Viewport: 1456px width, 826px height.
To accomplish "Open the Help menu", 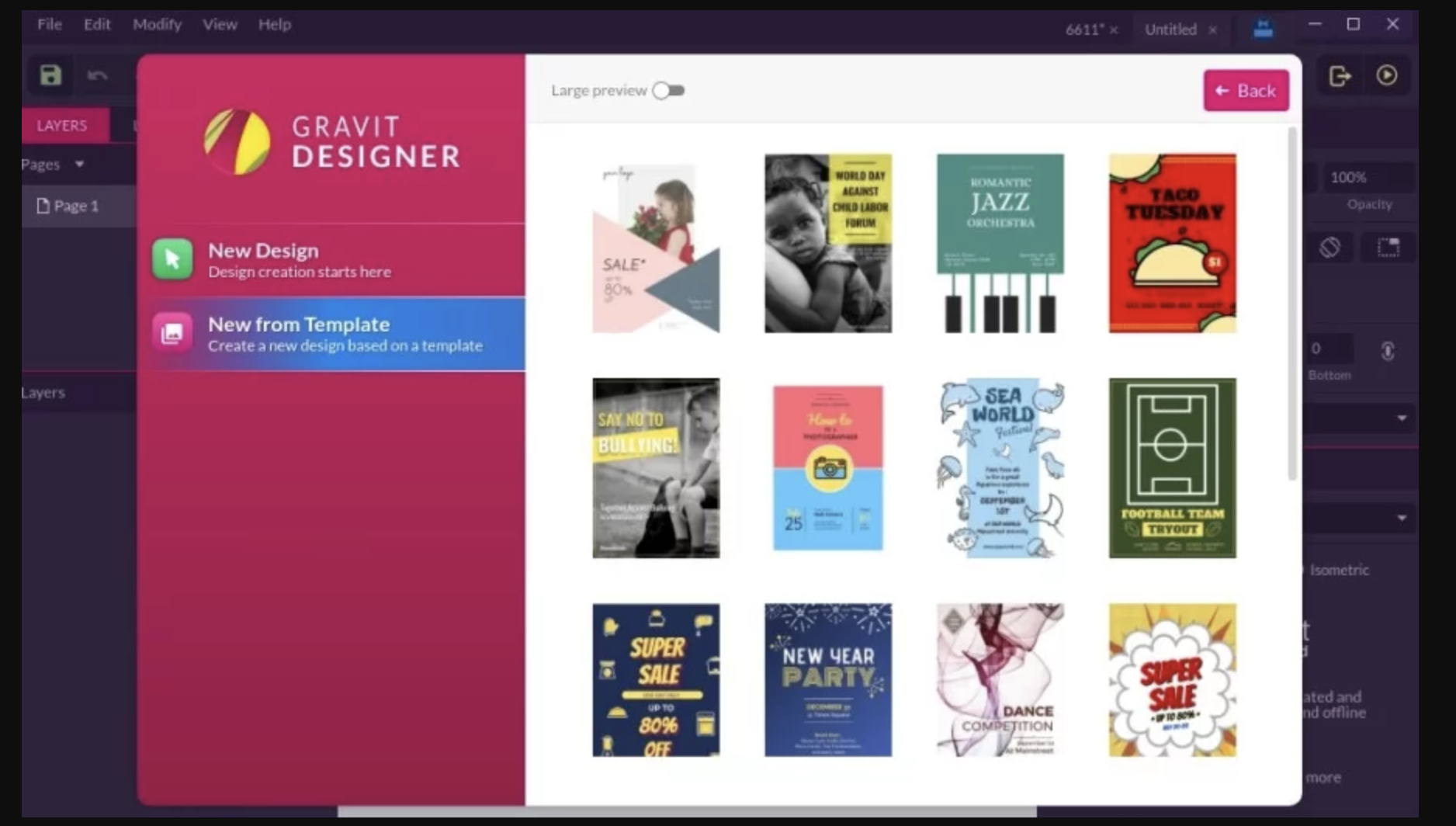I will tap(275, 24).
